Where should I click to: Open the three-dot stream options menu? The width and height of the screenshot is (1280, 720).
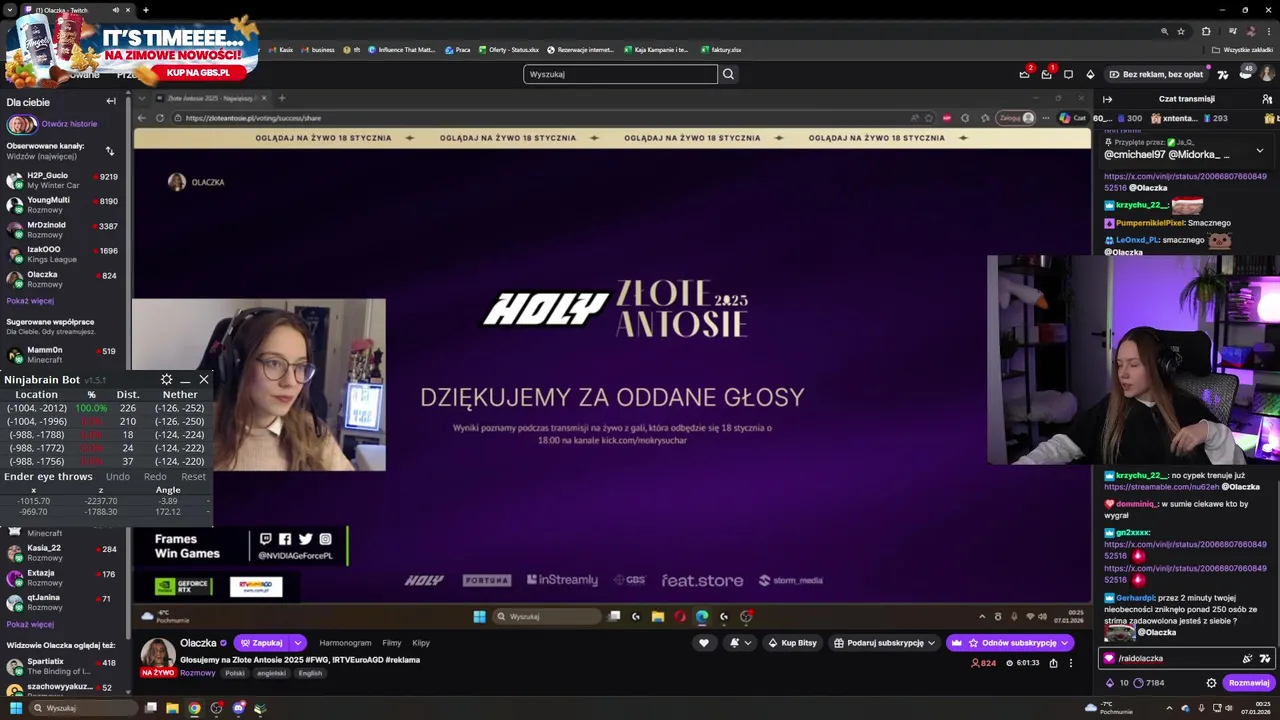coord(1070,663)
